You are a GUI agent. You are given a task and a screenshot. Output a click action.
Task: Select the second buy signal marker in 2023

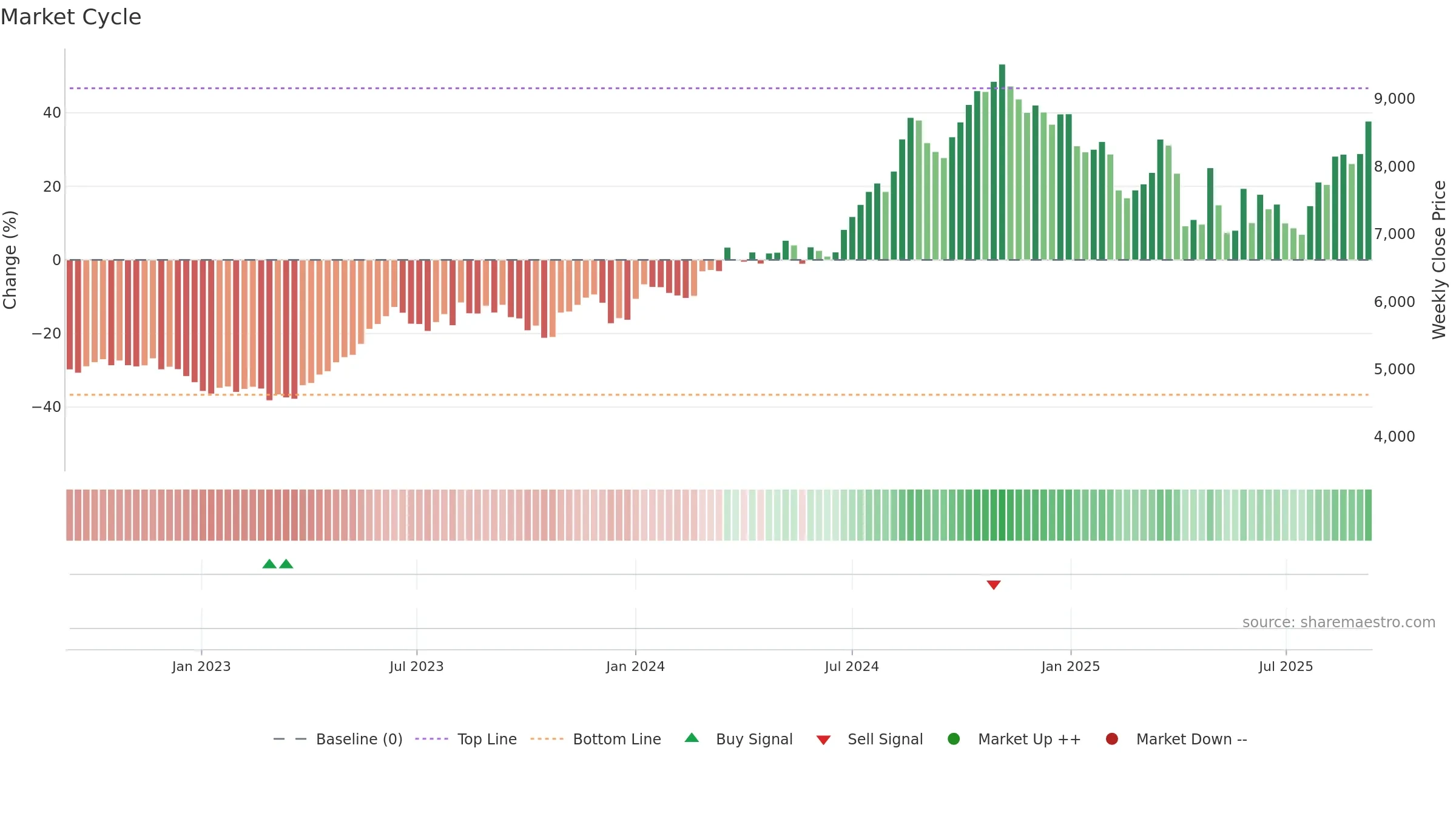tap(286, 564)
